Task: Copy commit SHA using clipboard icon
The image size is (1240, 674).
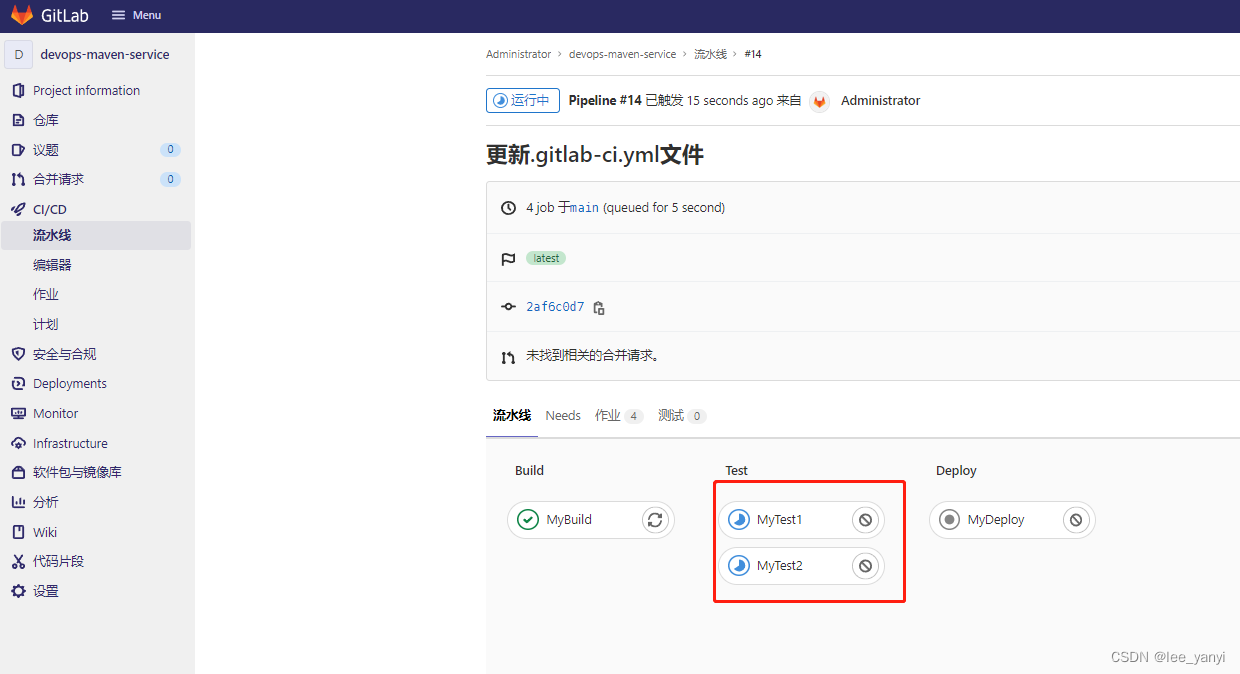Action: pos(598,307)
